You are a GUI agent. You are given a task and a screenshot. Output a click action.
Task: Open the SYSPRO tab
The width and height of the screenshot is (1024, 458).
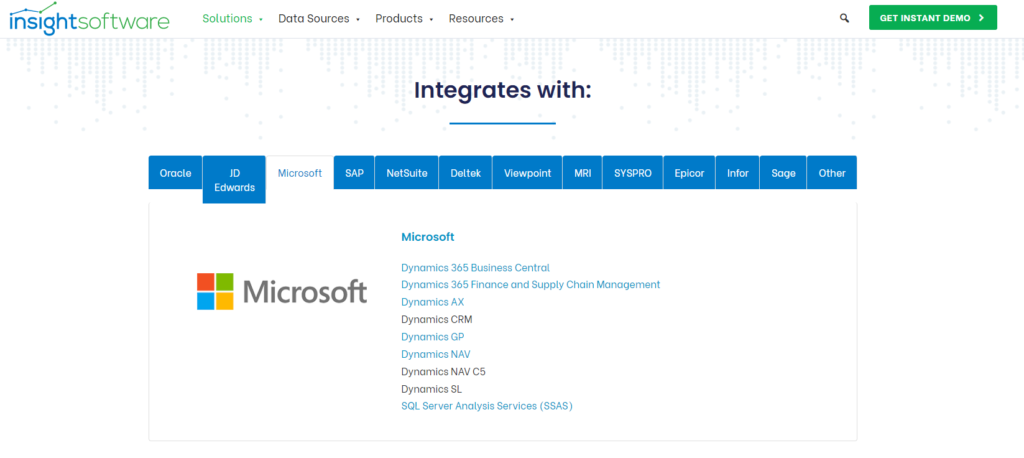633,173
